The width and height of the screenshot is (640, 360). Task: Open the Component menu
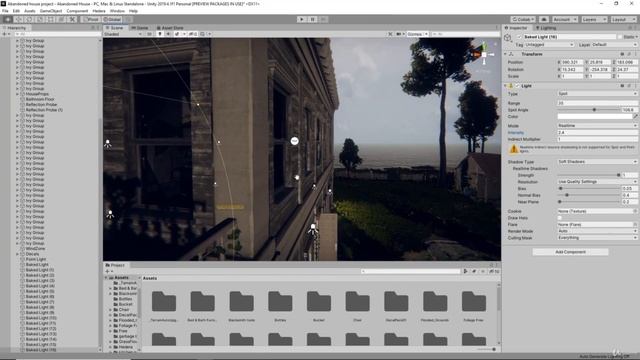coord(77,11)
